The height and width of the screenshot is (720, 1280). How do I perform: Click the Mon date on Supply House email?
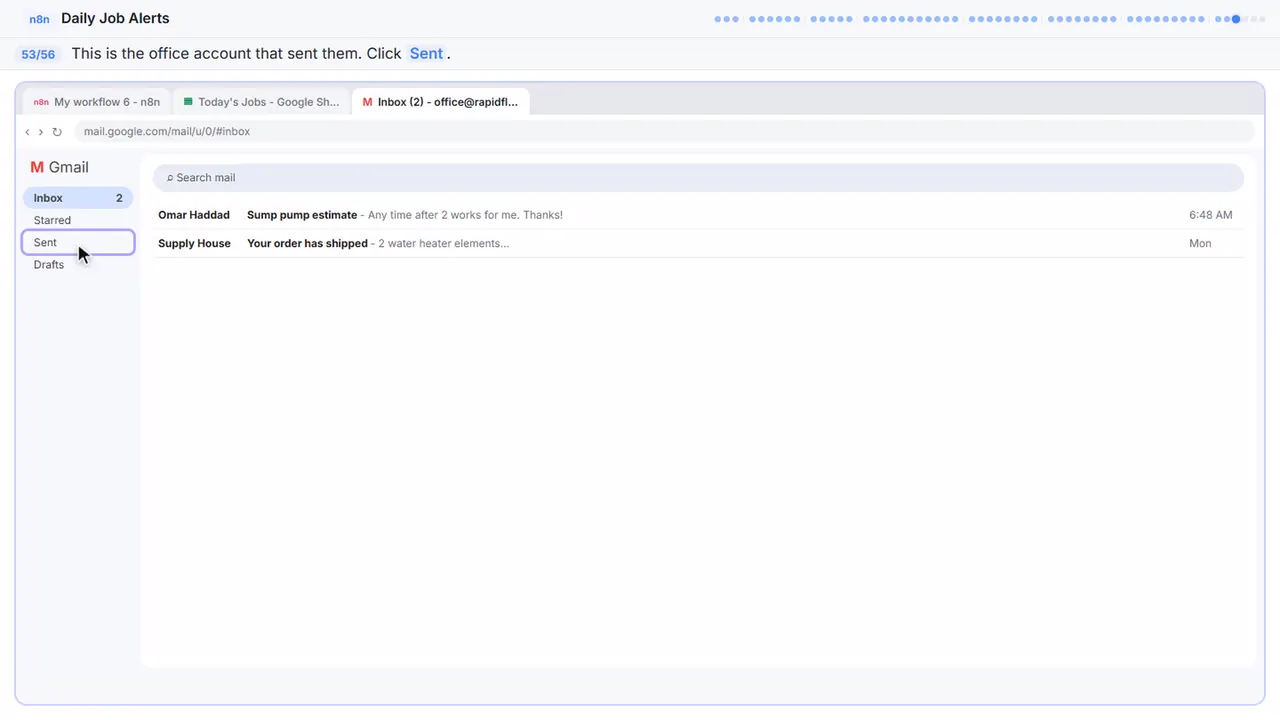[1200, 243]
